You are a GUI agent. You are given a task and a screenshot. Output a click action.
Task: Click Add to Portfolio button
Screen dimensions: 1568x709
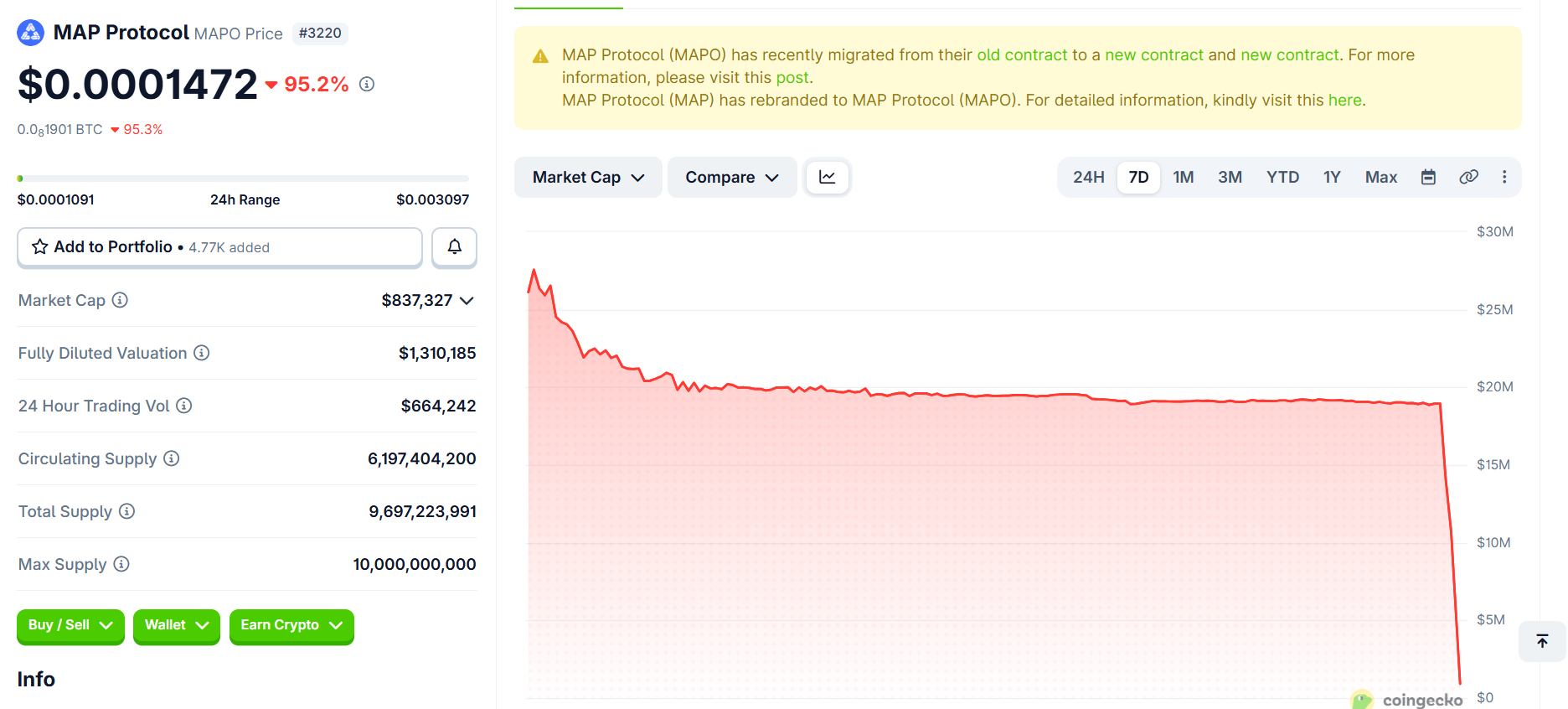(219, 247)
